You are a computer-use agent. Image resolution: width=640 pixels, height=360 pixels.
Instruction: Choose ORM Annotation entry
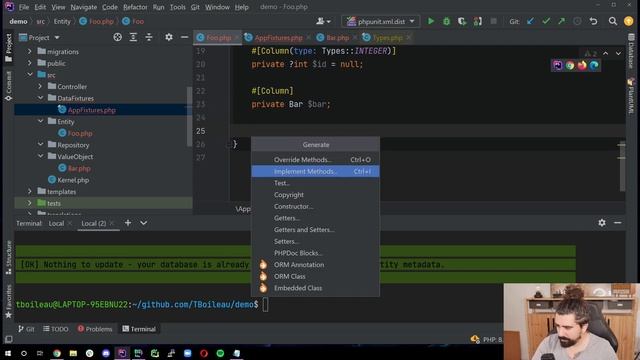[x=316, y=264]
